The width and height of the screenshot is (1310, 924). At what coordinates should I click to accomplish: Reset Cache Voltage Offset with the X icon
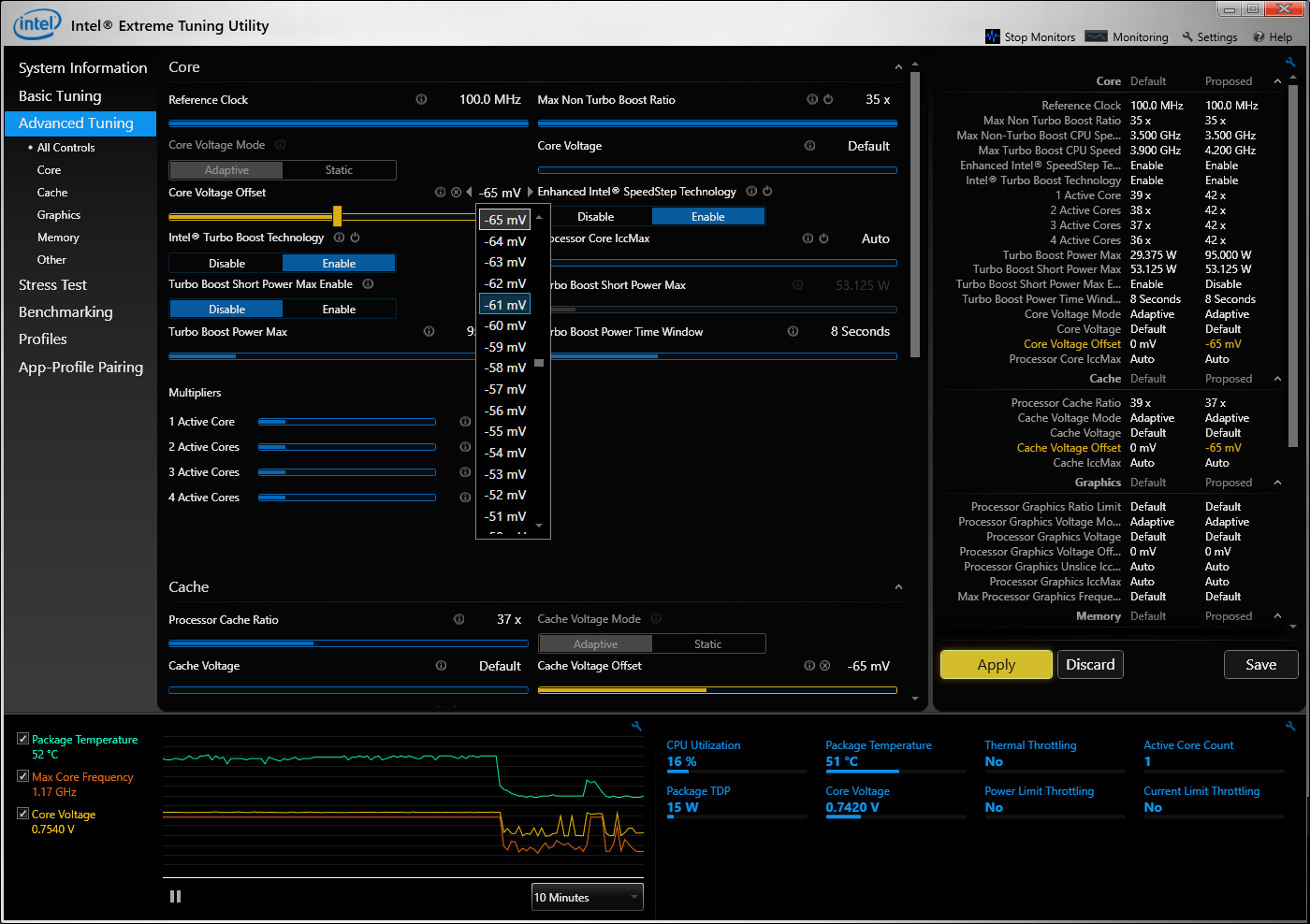pyautogui.click(x=824, y=666)
